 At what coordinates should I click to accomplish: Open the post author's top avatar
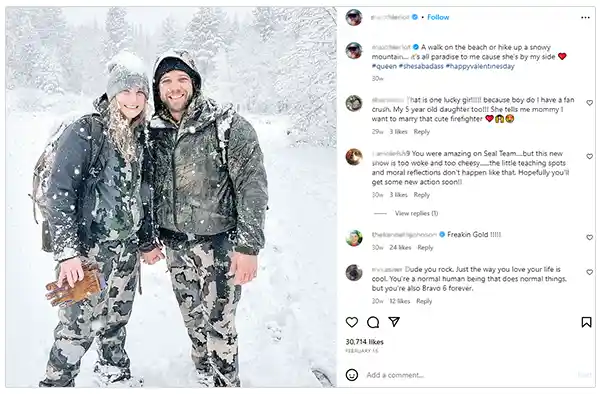click(x=354, y=17)
